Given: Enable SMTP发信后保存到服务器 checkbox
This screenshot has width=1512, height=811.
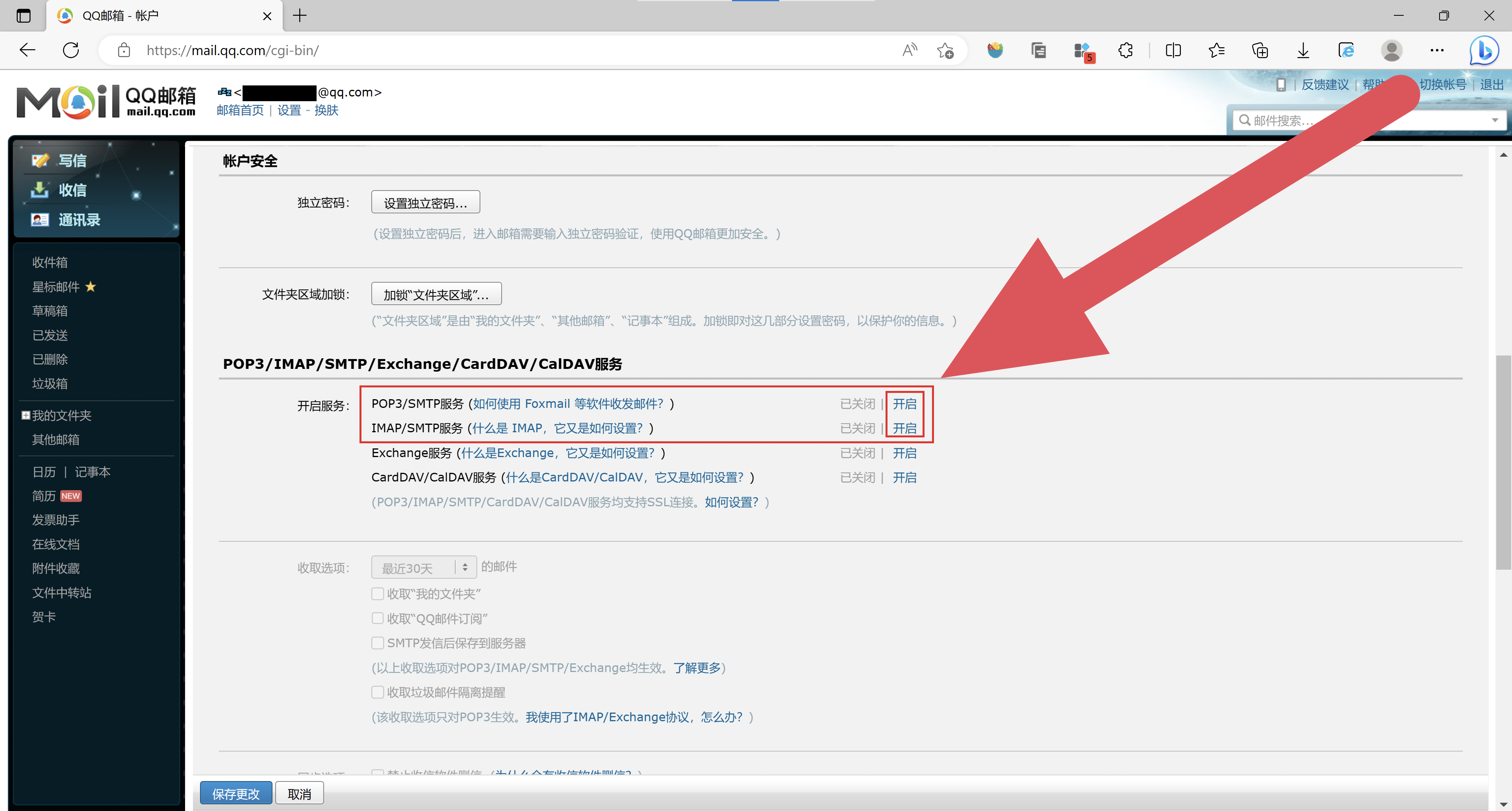Looking at the screenshot, I should (378, 643).
